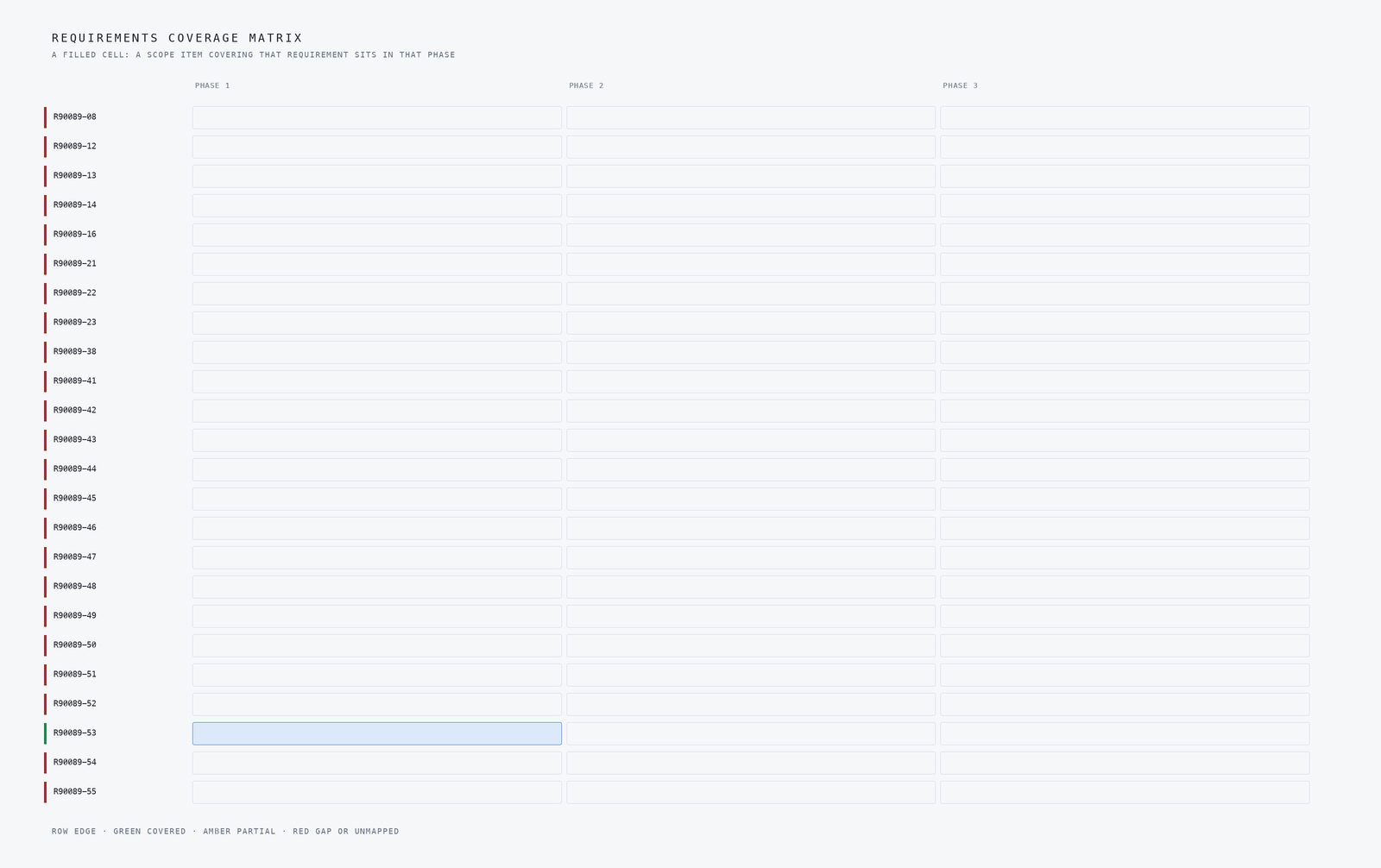Click the Phase 2 column header
The height and width of the screenshot is (868, 1381).
586,85
